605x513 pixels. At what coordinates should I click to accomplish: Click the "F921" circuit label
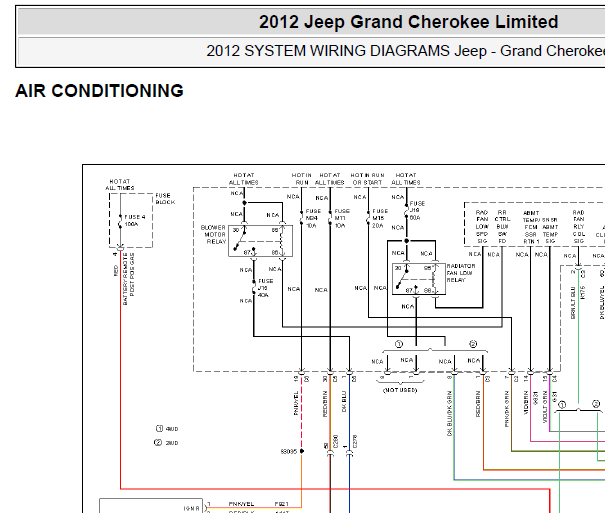pos(282,504)
